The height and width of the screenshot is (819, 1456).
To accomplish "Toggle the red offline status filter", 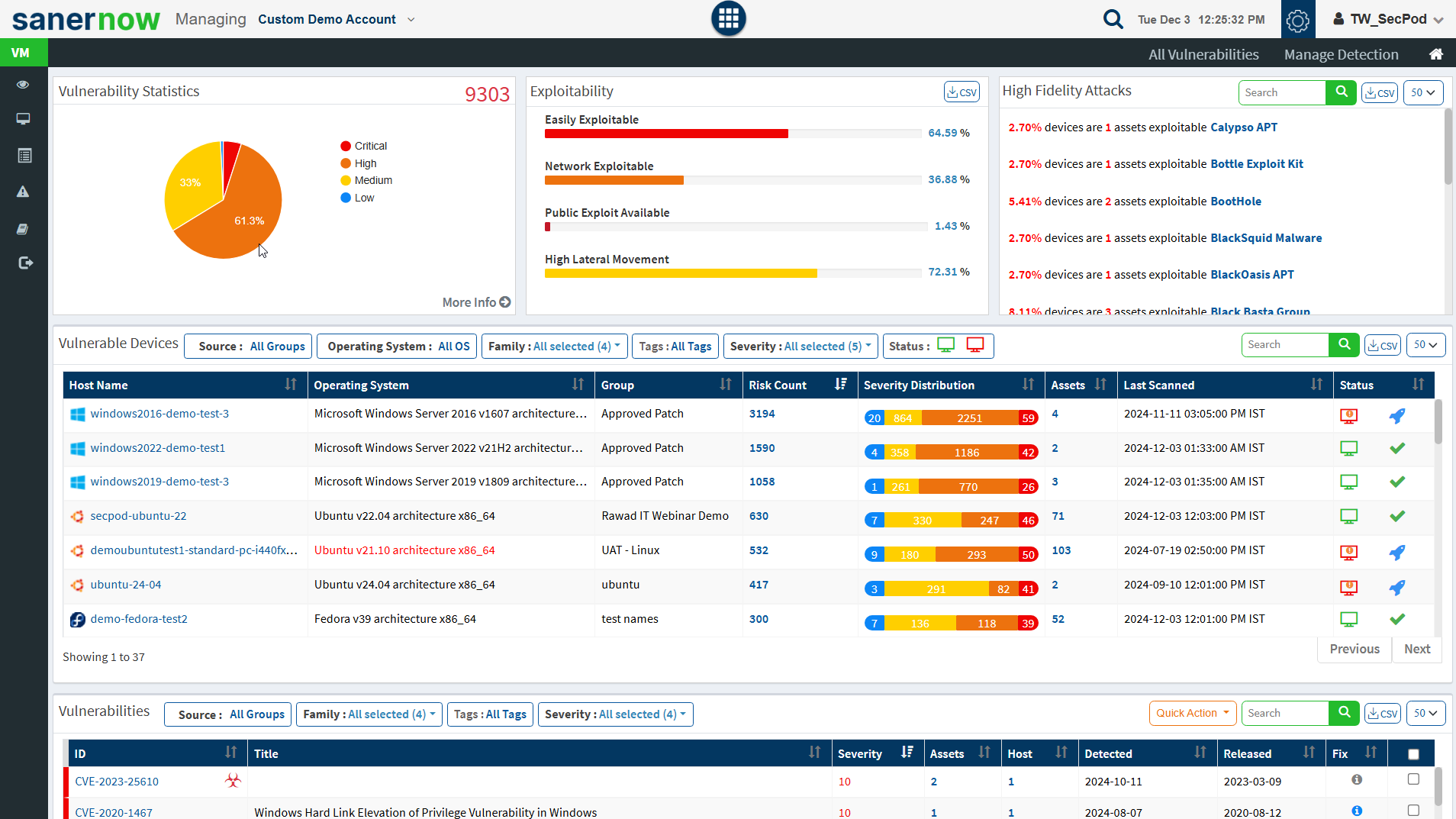I will (975, 345).
